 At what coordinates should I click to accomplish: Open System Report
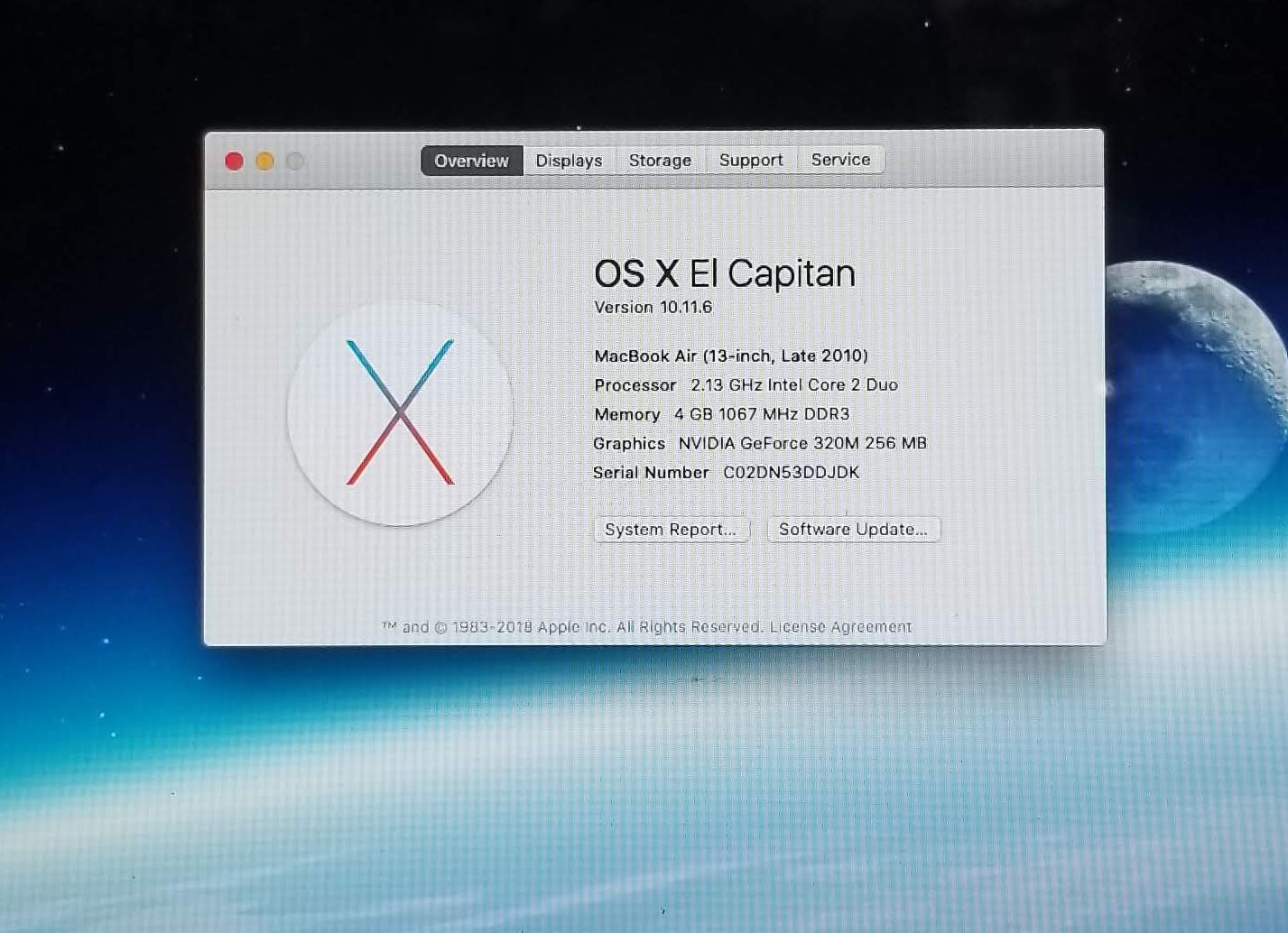click(x=671, y=530)
